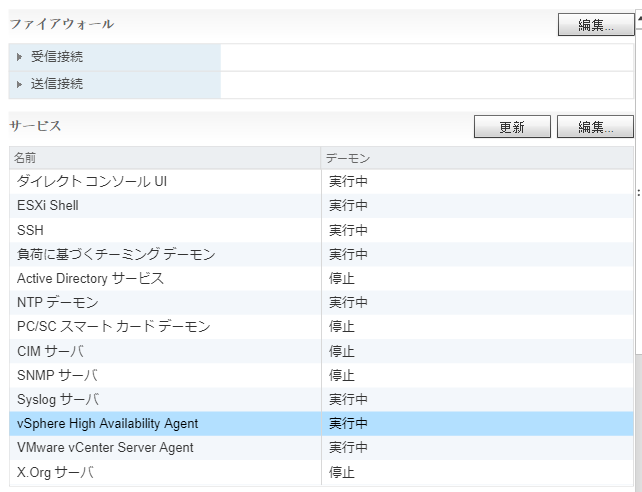Screen dimensions: 642x492
Task: Select the Syslog サーバ row
Action: [321, 399]
